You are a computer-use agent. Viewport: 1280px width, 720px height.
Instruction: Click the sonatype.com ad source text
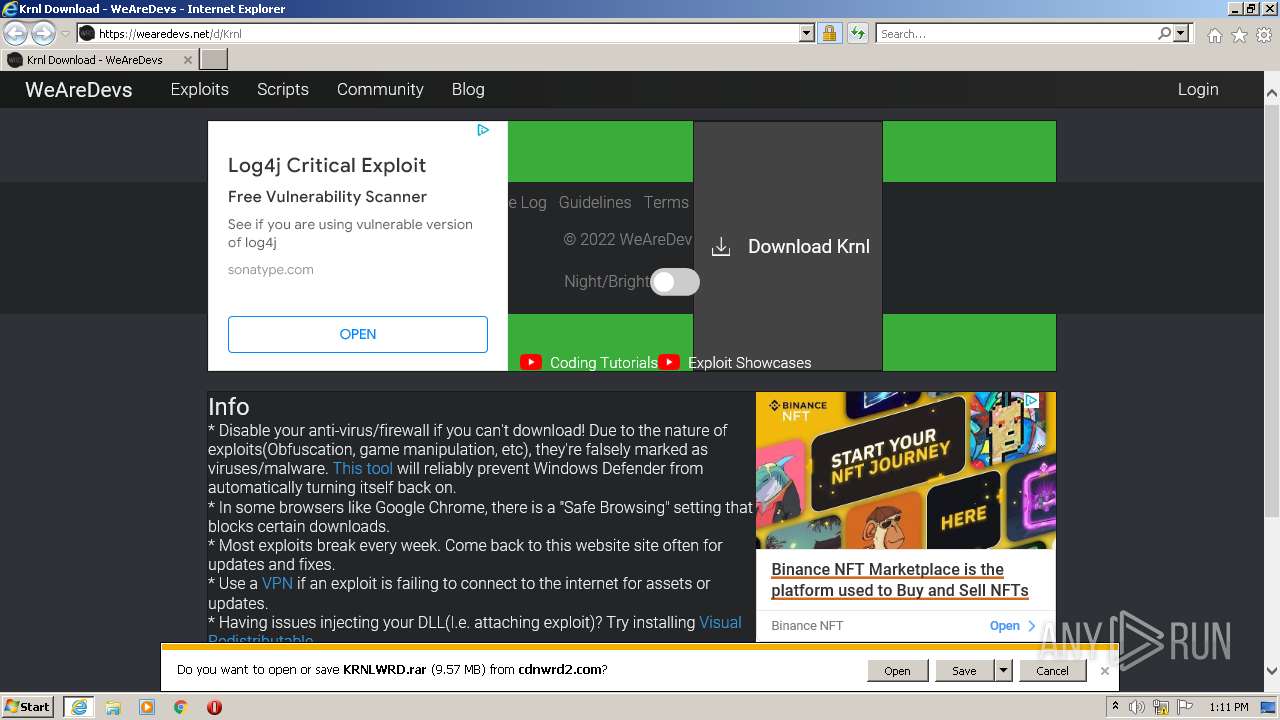tap(271, 270)
